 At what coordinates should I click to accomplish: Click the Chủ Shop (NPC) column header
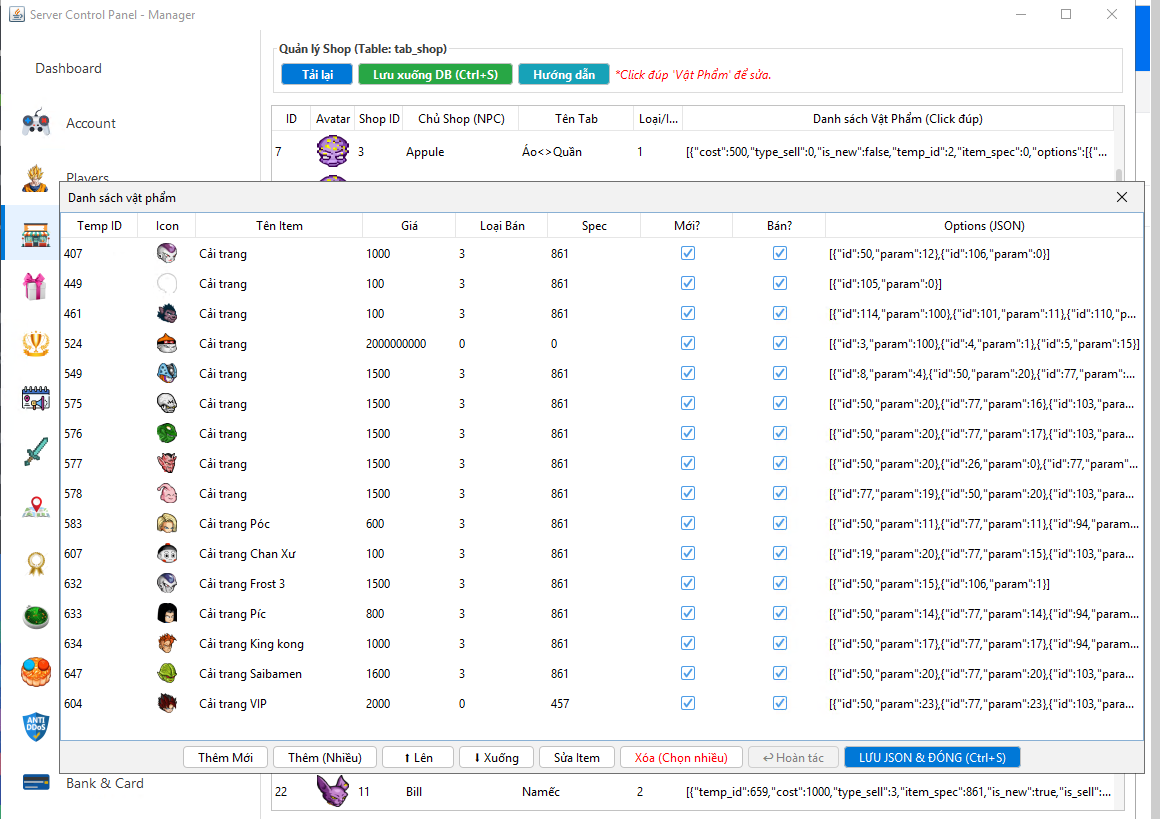click(461, 118)
